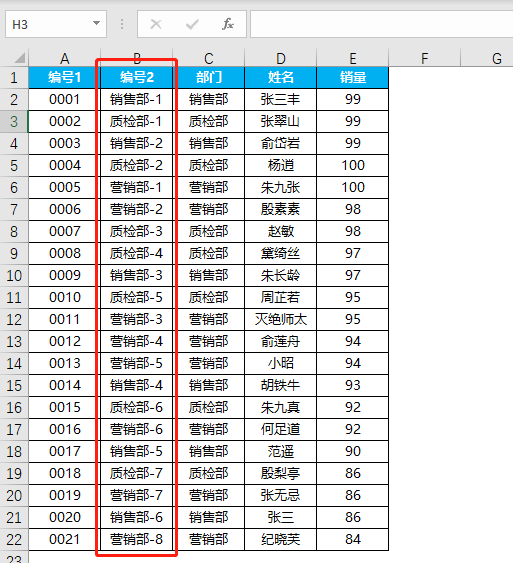Select cell containing 0003
This screenshot has height=563, width=513.
click(65, 144)
